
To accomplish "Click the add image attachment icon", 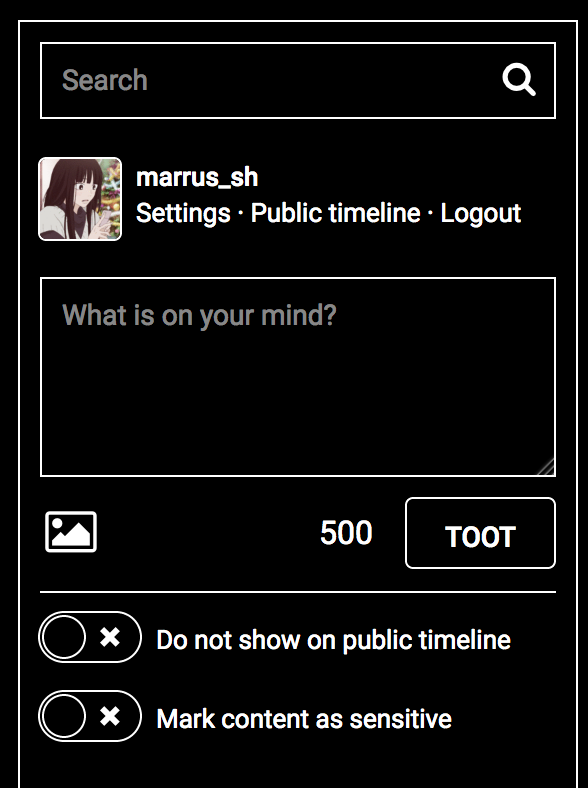I will [x=71, y=532].
